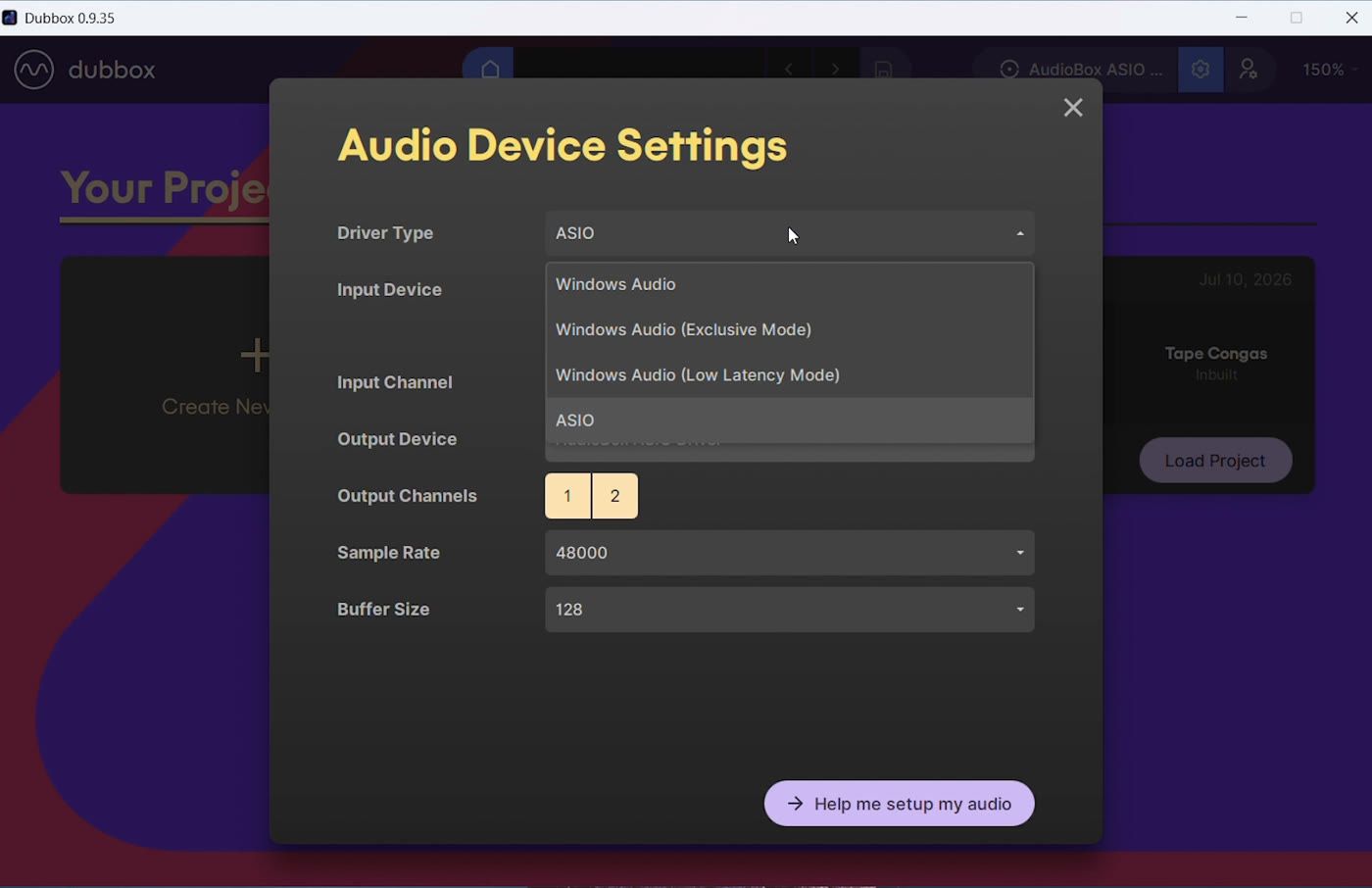This screenshot has width=1372, height=888.
Task: Click the Sample Rate label
Action: coord(388,553)
